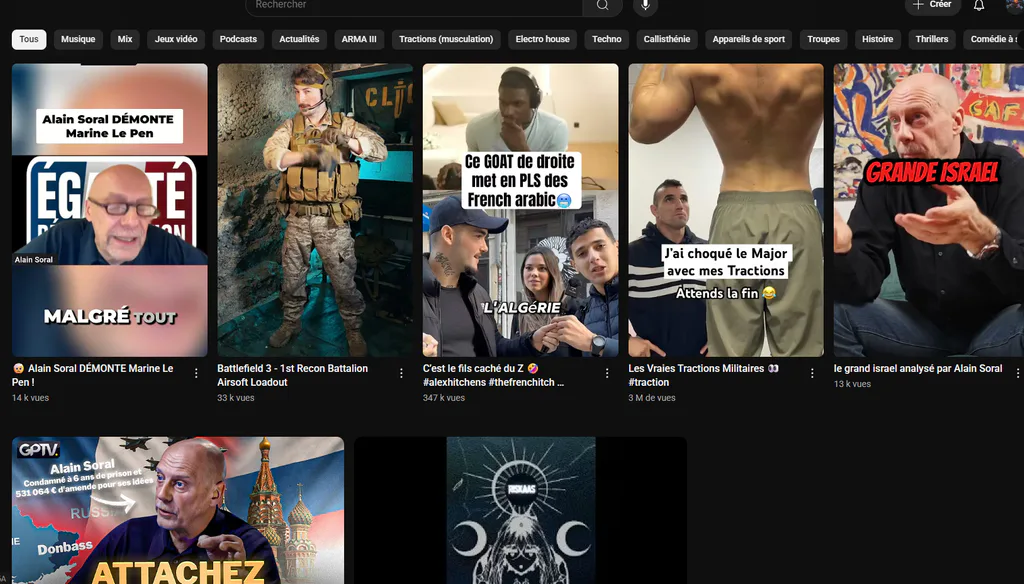Open the GRANDE ISRAEL thumbnail

tap(929, 210)
